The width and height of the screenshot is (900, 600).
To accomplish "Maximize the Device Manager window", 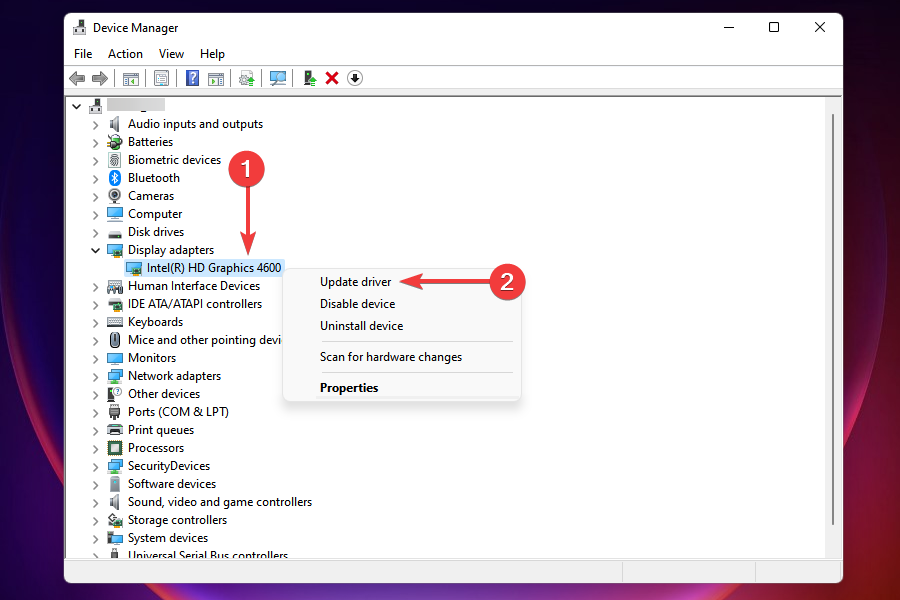I will pos(774,27).
